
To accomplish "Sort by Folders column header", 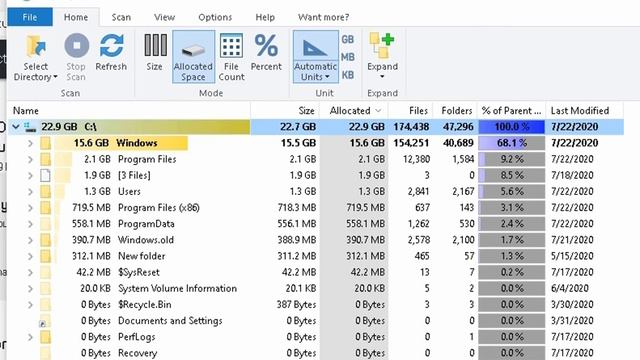I will pos(455,111).
